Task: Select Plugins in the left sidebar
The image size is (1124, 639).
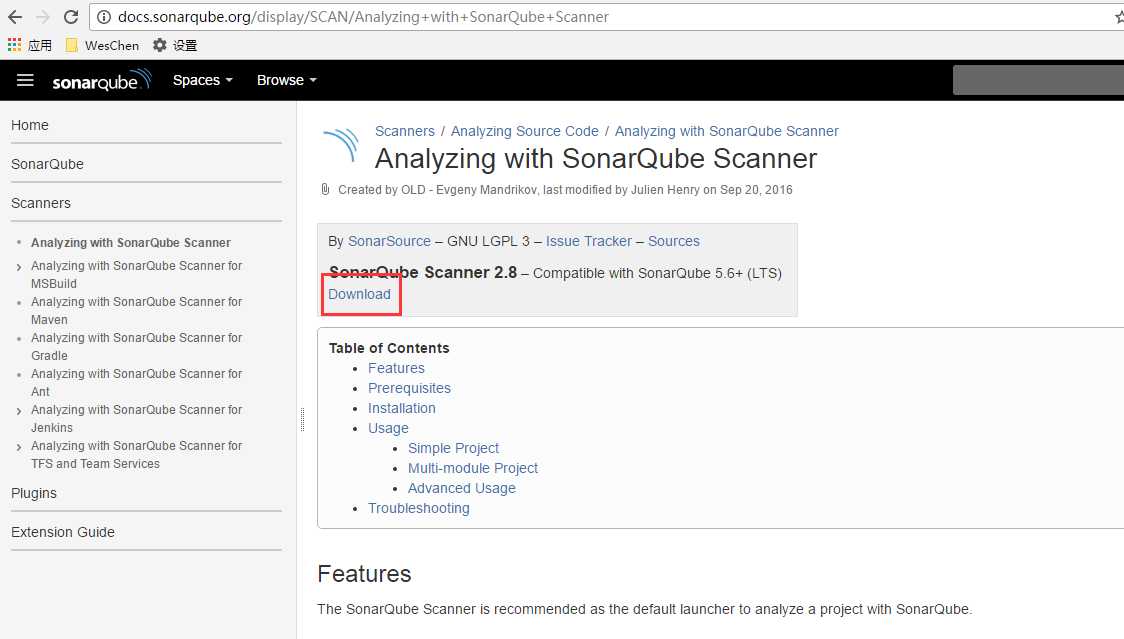Action: pos(34,493)
